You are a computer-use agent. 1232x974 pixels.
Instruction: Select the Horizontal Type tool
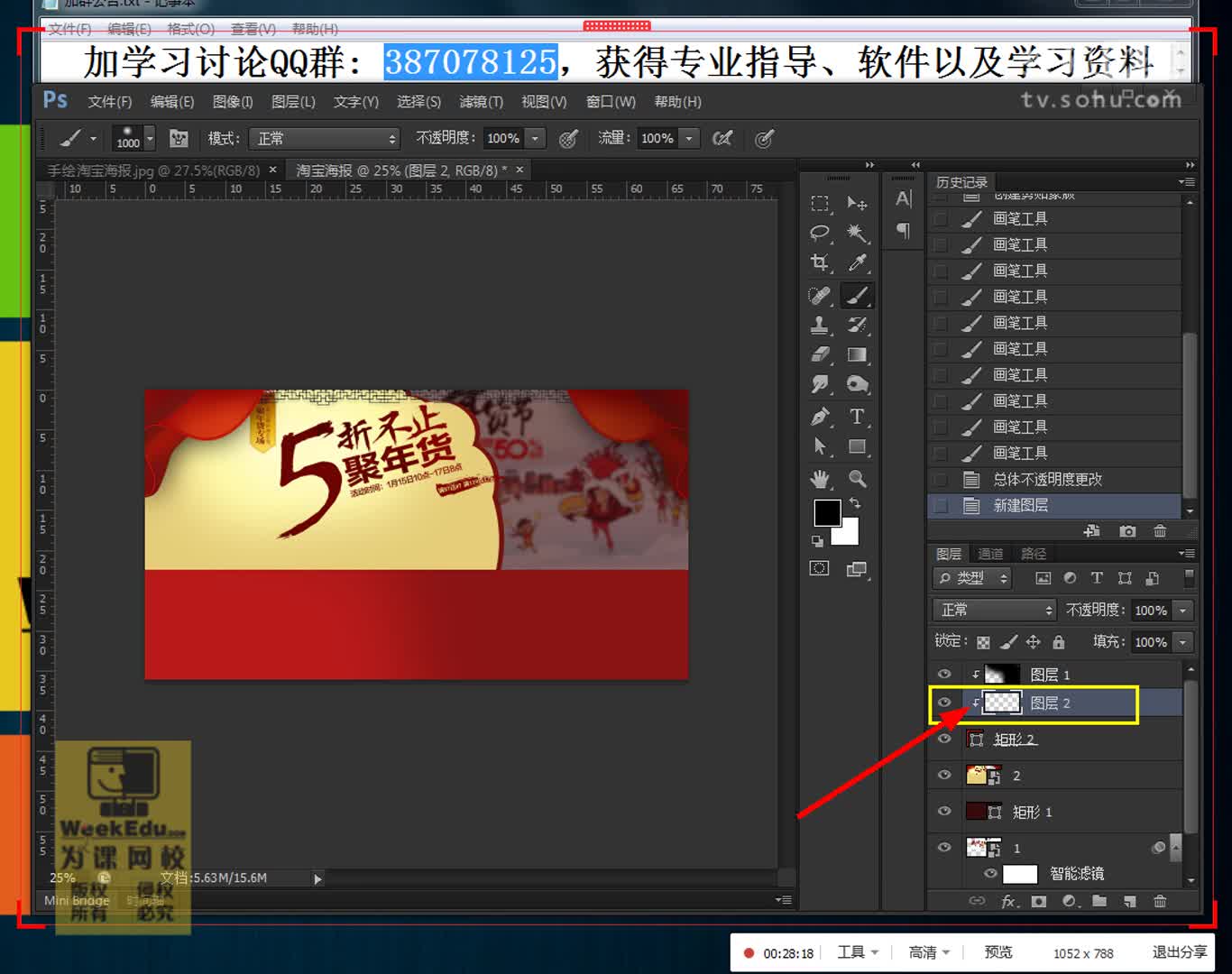point(857,417)
